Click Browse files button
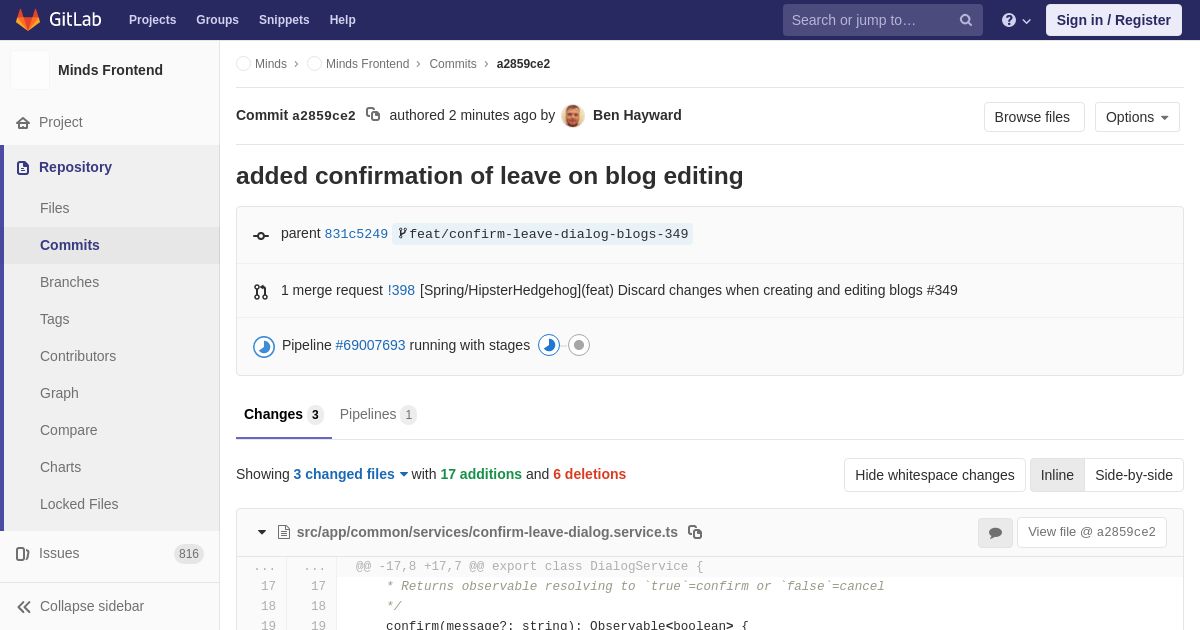The height and width of the screenshot is (630, 1200). pos(1032,117)
